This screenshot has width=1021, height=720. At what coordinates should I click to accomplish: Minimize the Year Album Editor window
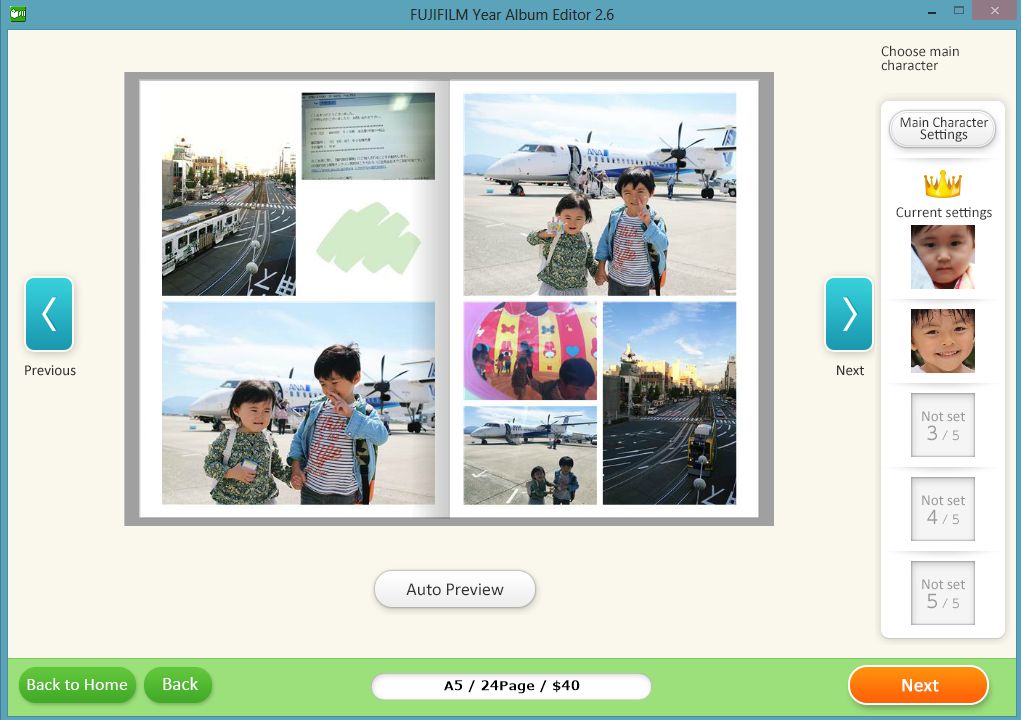(932, 11)
